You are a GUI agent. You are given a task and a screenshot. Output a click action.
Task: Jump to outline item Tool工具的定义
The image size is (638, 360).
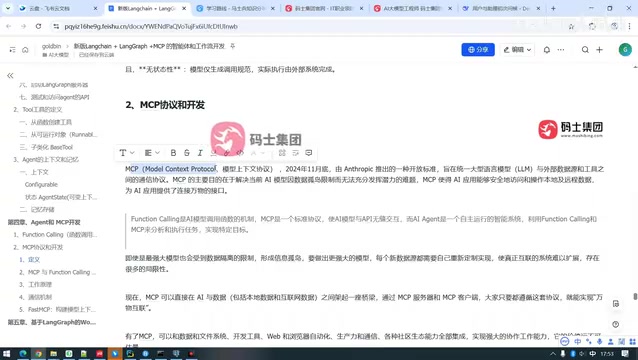pyautogui.click(x=42, y=109)
